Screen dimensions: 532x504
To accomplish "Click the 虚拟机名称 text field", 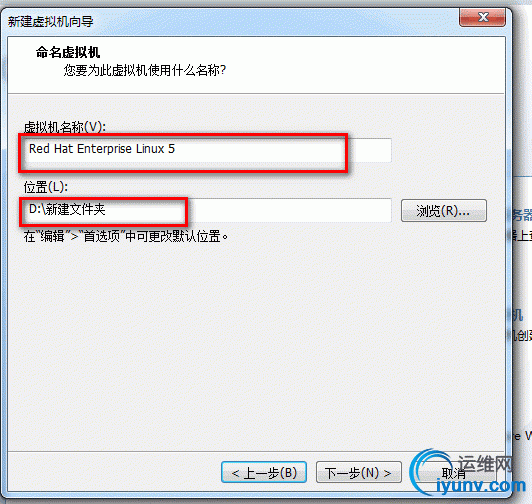I will (x=208, y=150).
